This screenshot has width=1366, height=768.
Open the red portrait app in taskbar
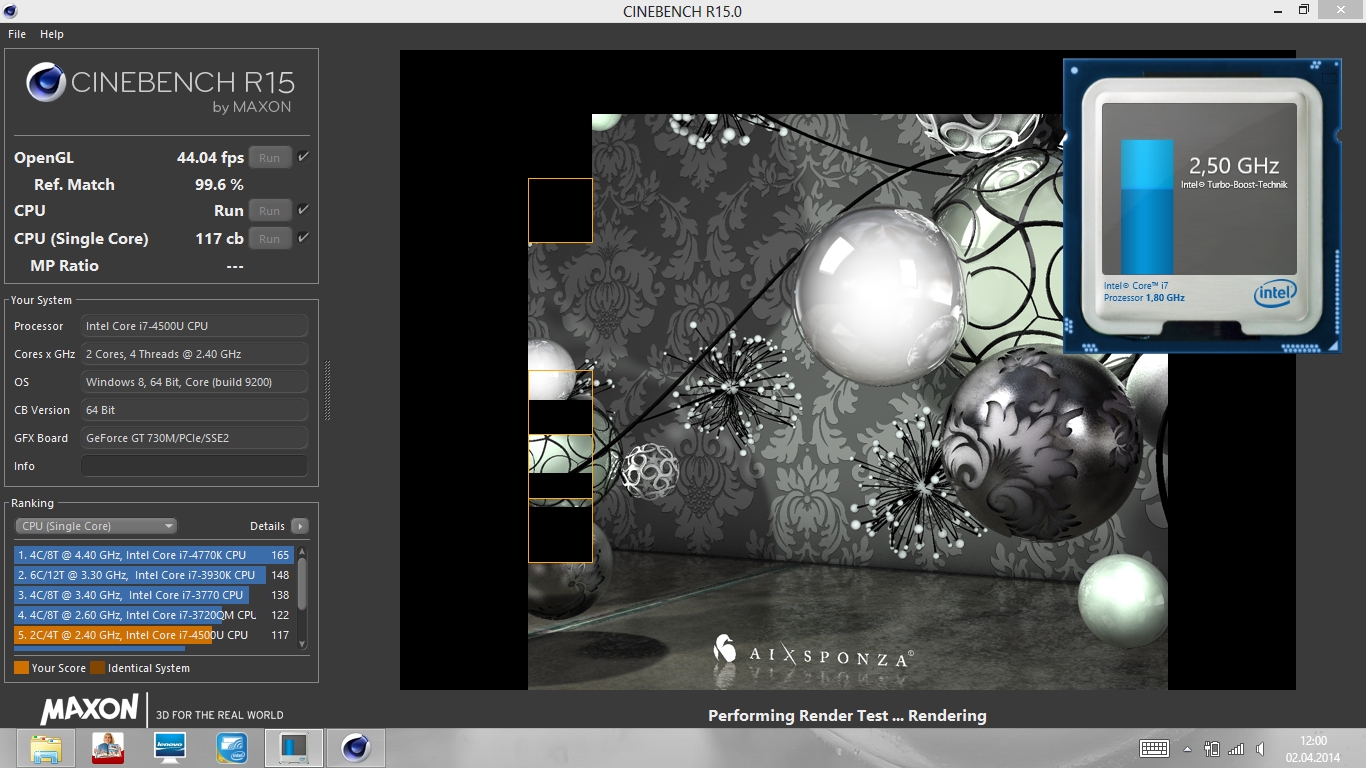click(x=108, y=748)
